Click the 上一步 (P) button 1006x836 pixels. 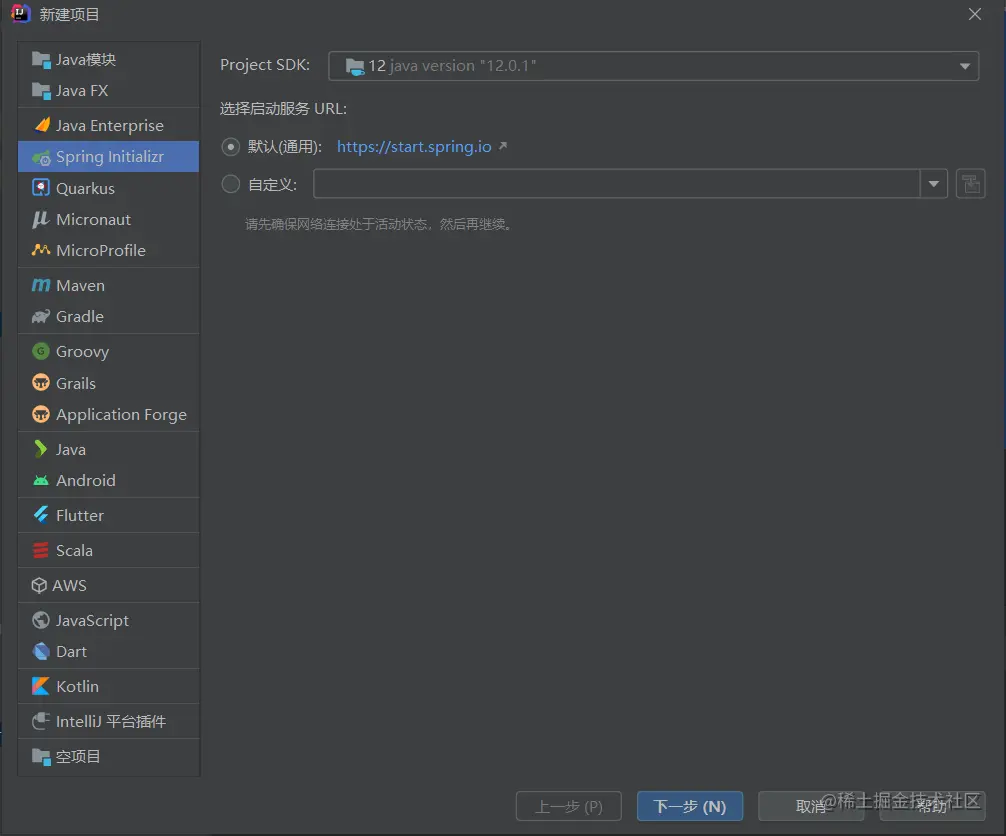tap(568, 806)
